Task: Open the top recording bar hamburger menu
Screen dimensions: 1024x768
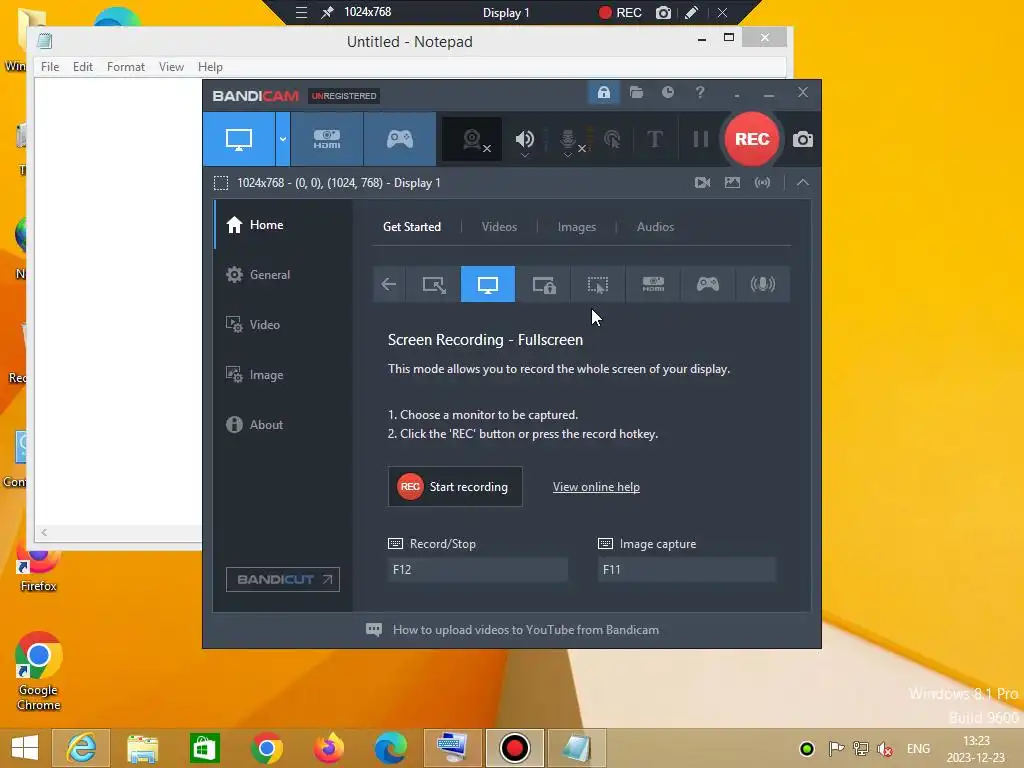Action: coord(301,12)
